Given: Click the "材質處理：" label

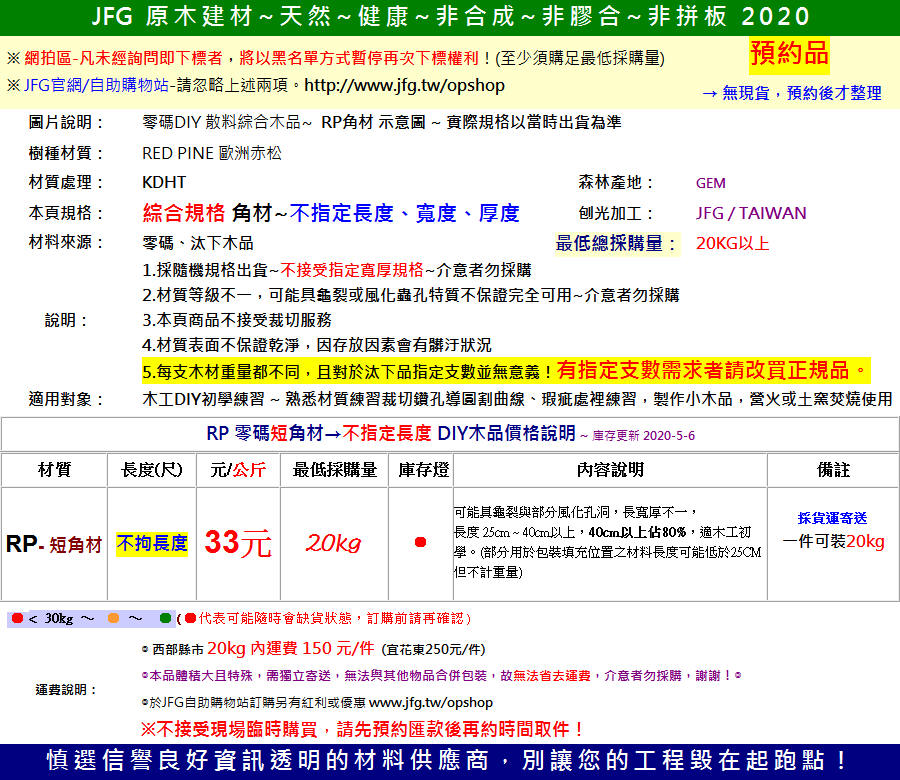Looking at the screenshot, I should point(66,183).
